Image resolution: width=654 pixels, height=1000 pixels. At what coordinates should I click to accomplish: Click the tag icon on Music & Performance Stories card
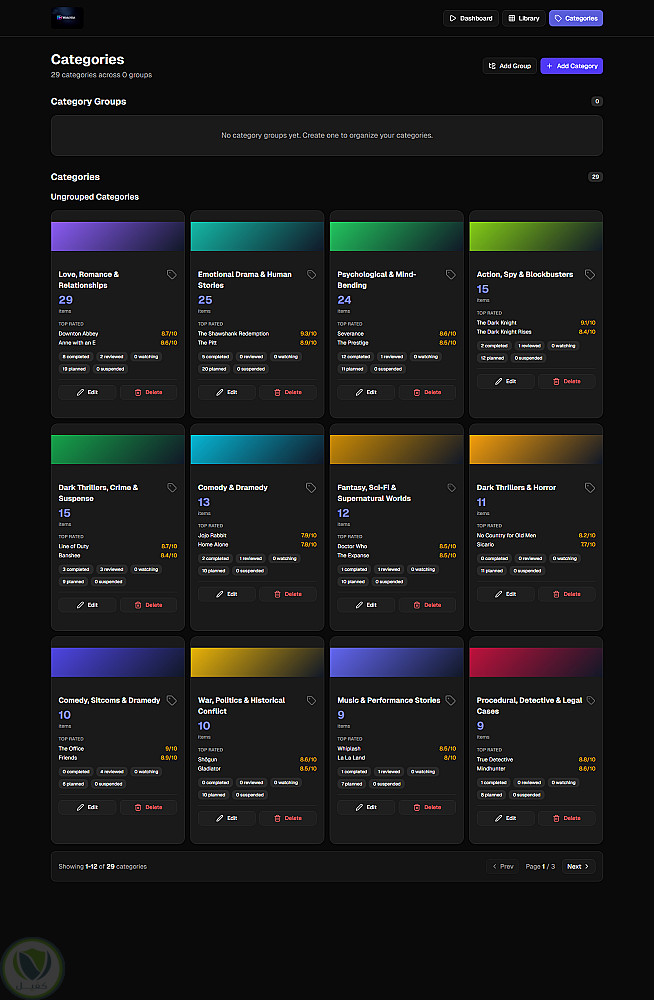click(x=451, y=700)
